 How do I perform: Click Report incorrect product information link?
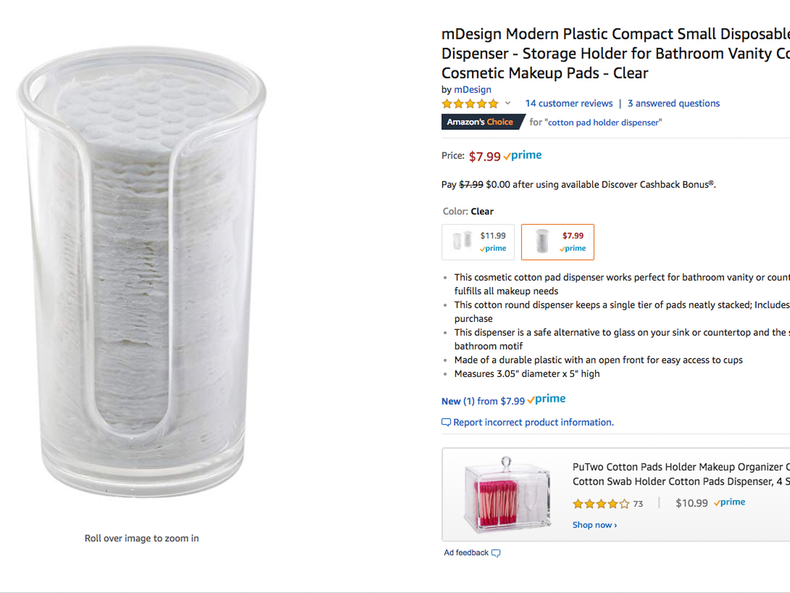(533, 423)
